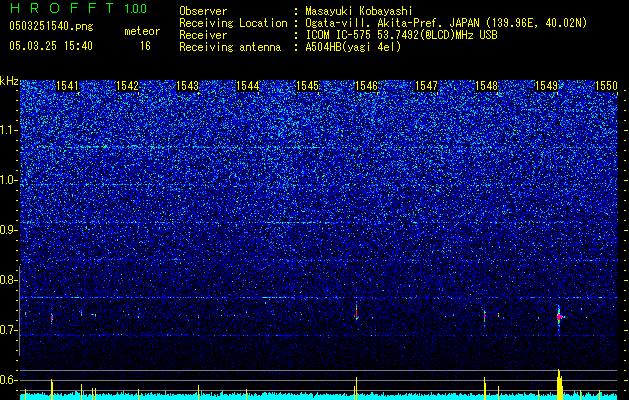Click the 1548 time marker
The width and height of the screenshot is (629, 400).
[486, 86]
